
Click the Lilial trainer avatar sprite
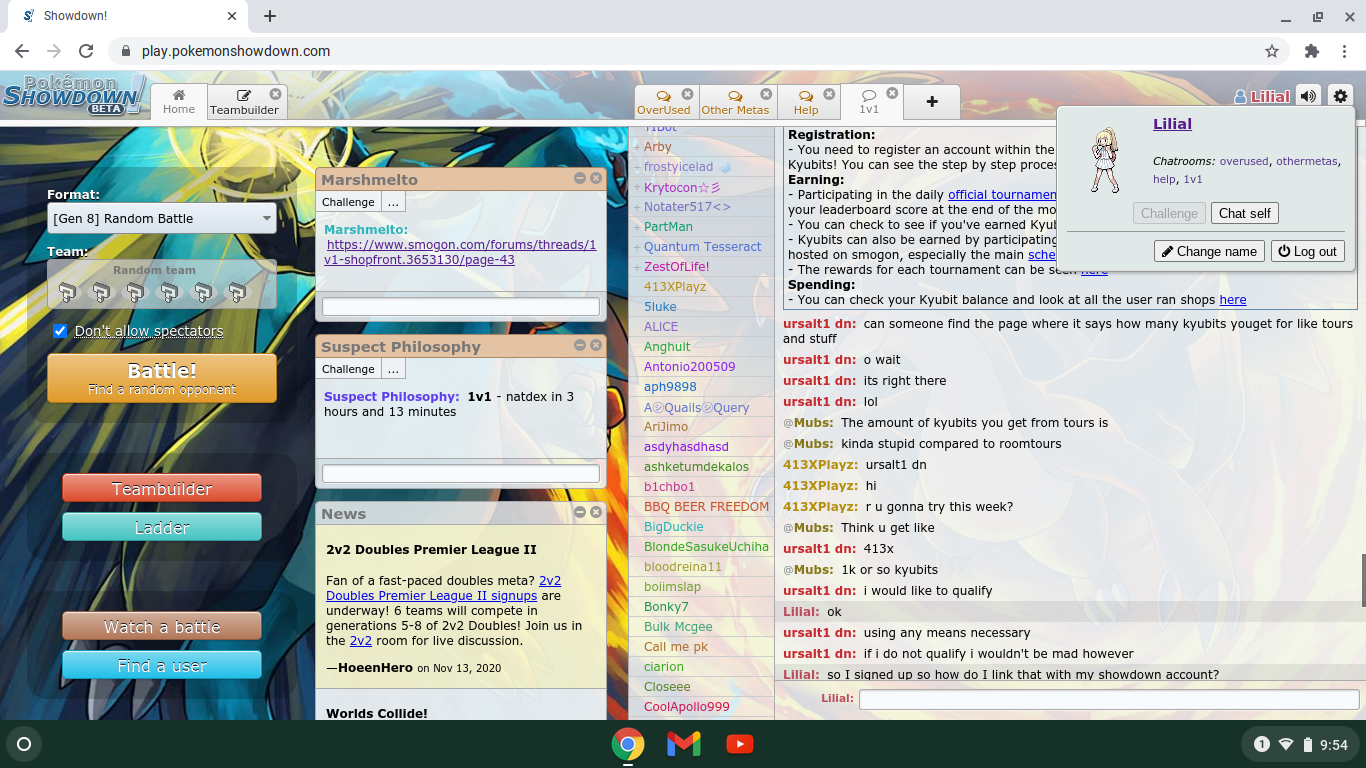(x=1105, y=160)
